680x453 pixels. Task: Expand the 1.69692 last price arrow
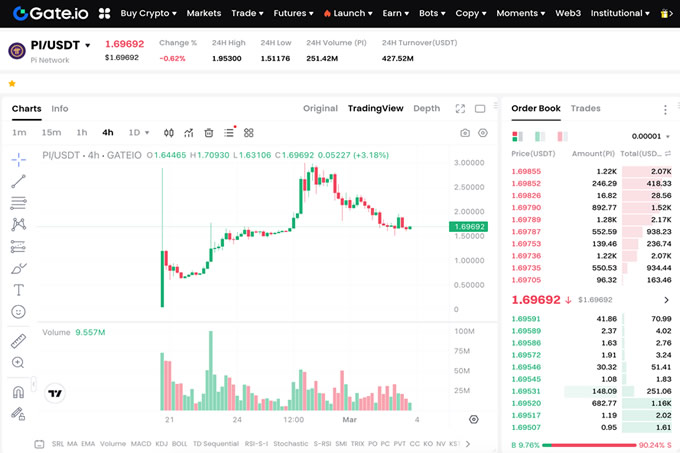[666, 300]
